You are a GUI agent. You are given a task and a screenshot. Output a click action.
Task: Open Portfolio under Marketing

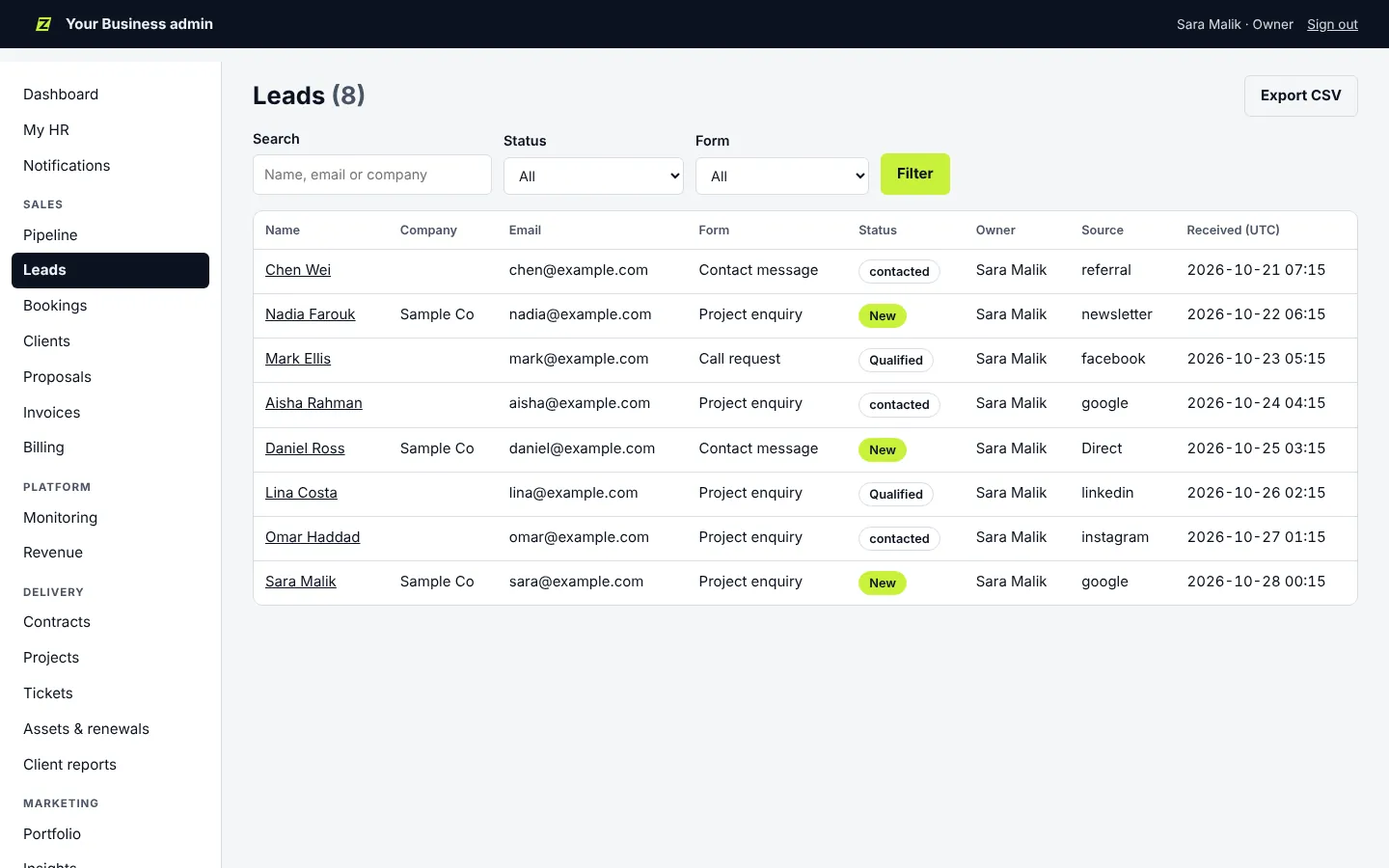(x=110, y=834)
